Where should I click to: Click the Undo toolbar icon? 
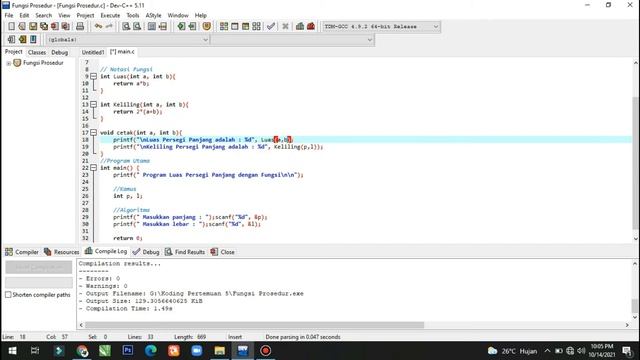click(98, 26)
